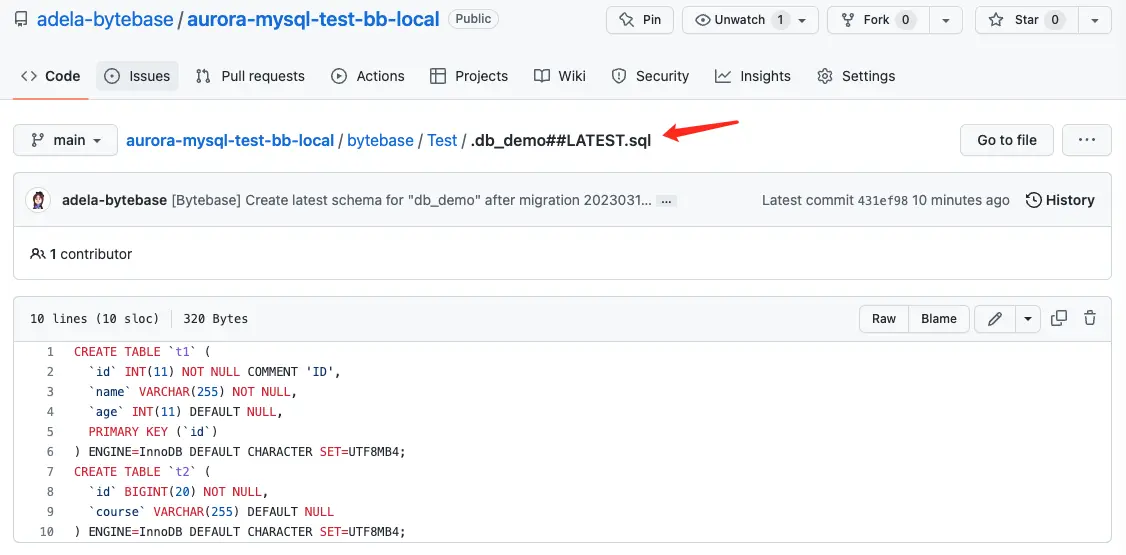Viewport: 1126px width, 555px height.
Task: Click the Unwatch eye icon
Action: (x=702, y=20)
